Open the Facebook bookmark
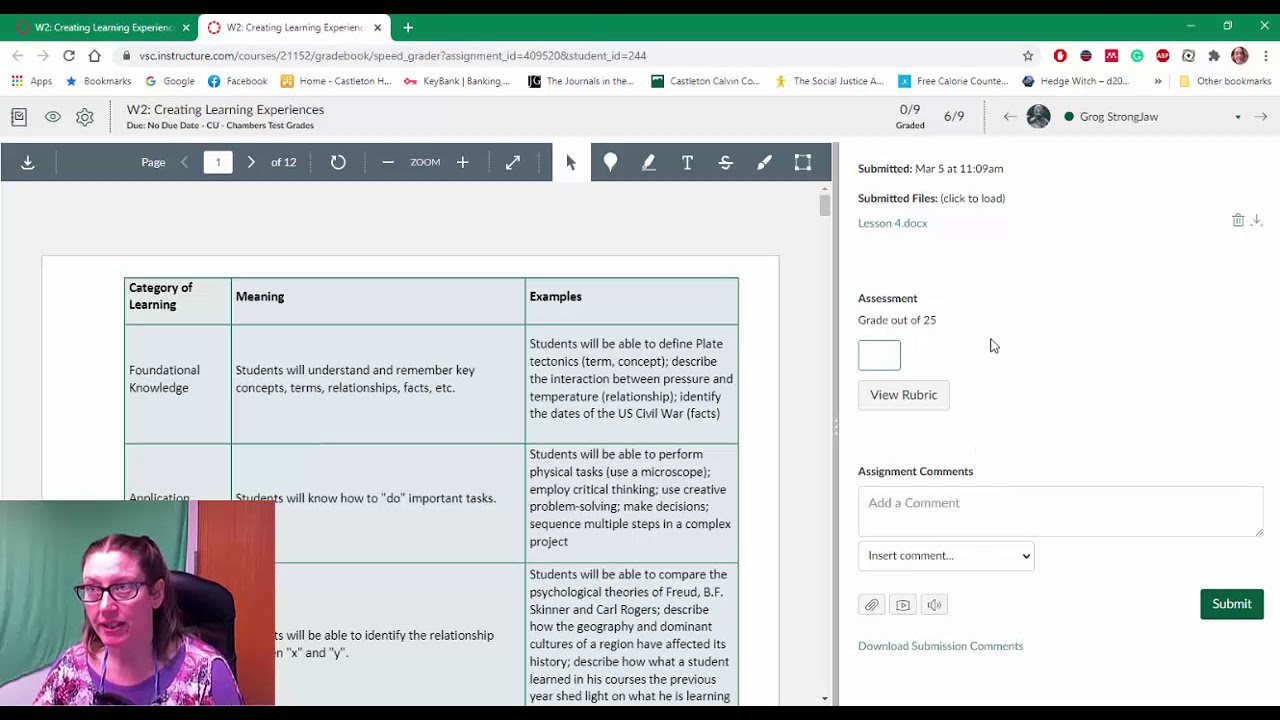The height and width of the screenshot is (720, 1280). (237, 81)
